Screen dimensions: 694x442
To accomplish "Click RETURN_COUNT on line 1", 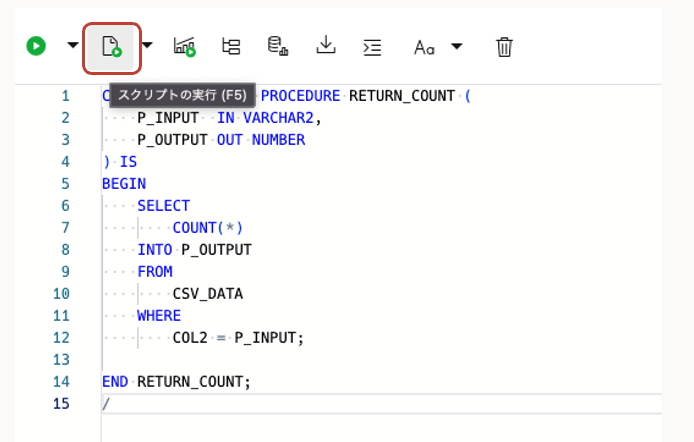I will [402, 96].
